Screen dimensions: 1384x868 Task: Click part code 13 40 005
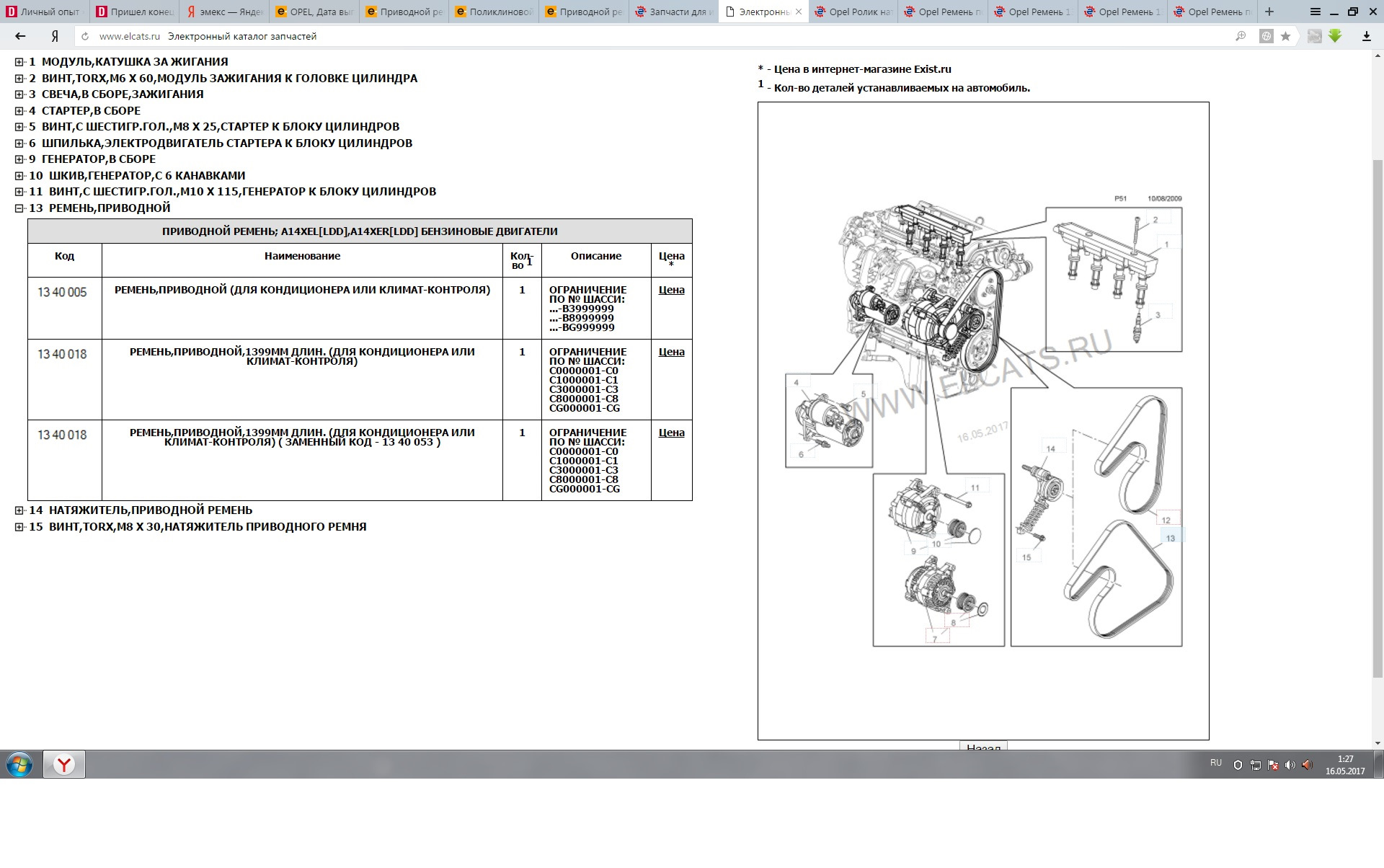tap(62, 292)
